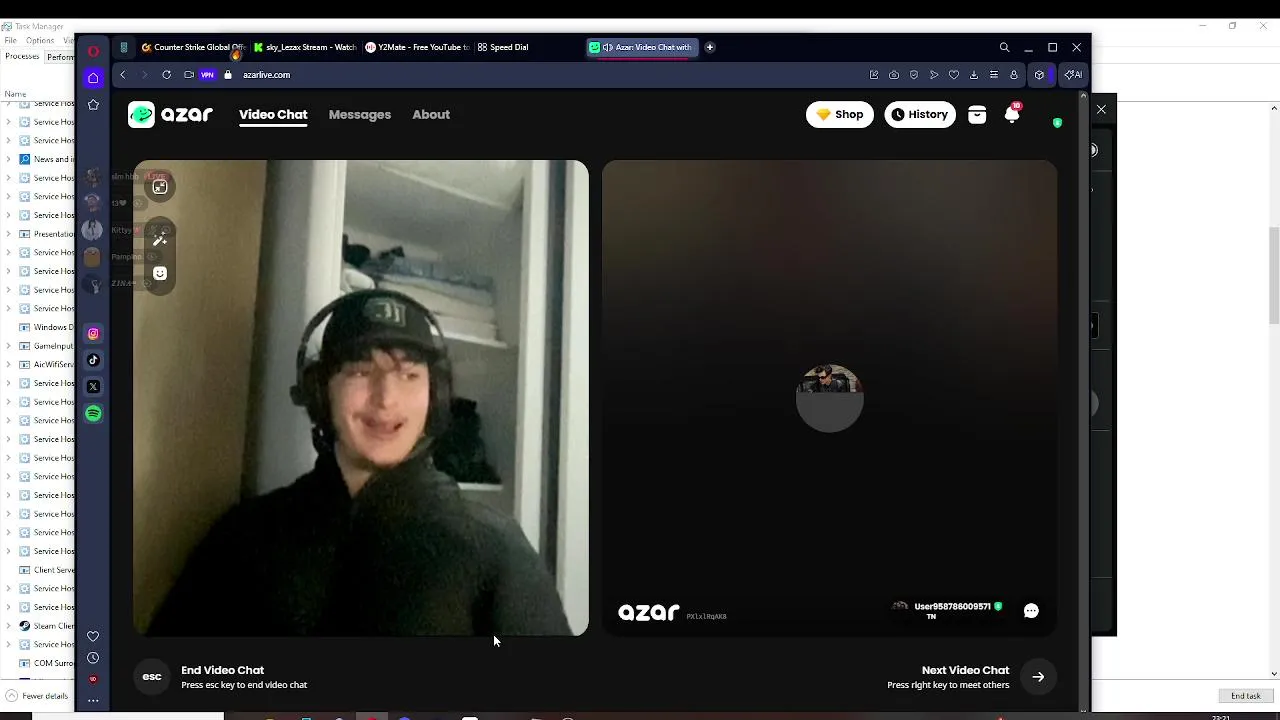
Task: Open the About nav item
Action: [431, 114]
